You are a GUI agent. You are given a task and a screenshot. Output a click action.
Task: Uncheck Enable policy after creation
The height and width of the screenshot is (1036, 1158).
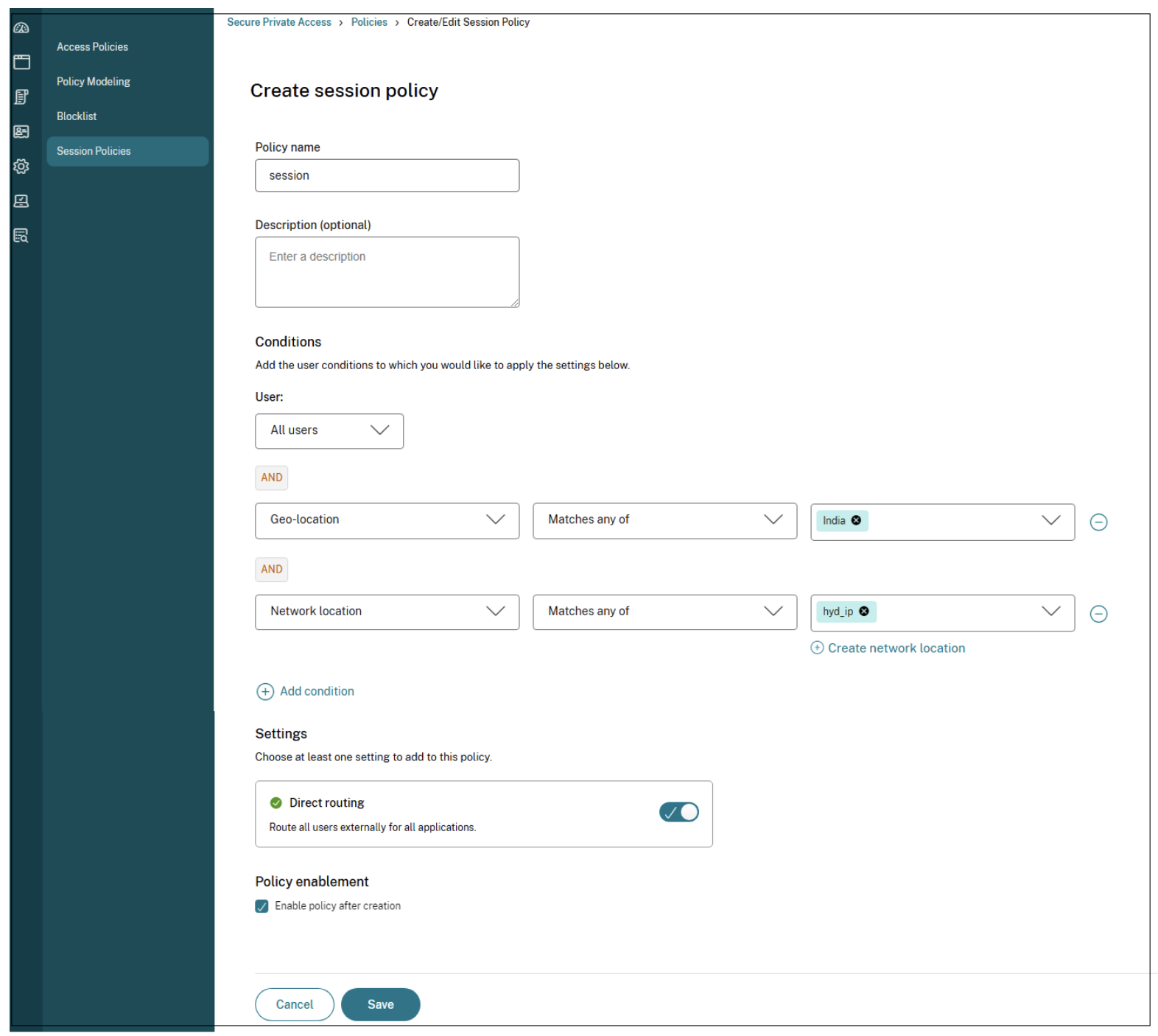262,906
